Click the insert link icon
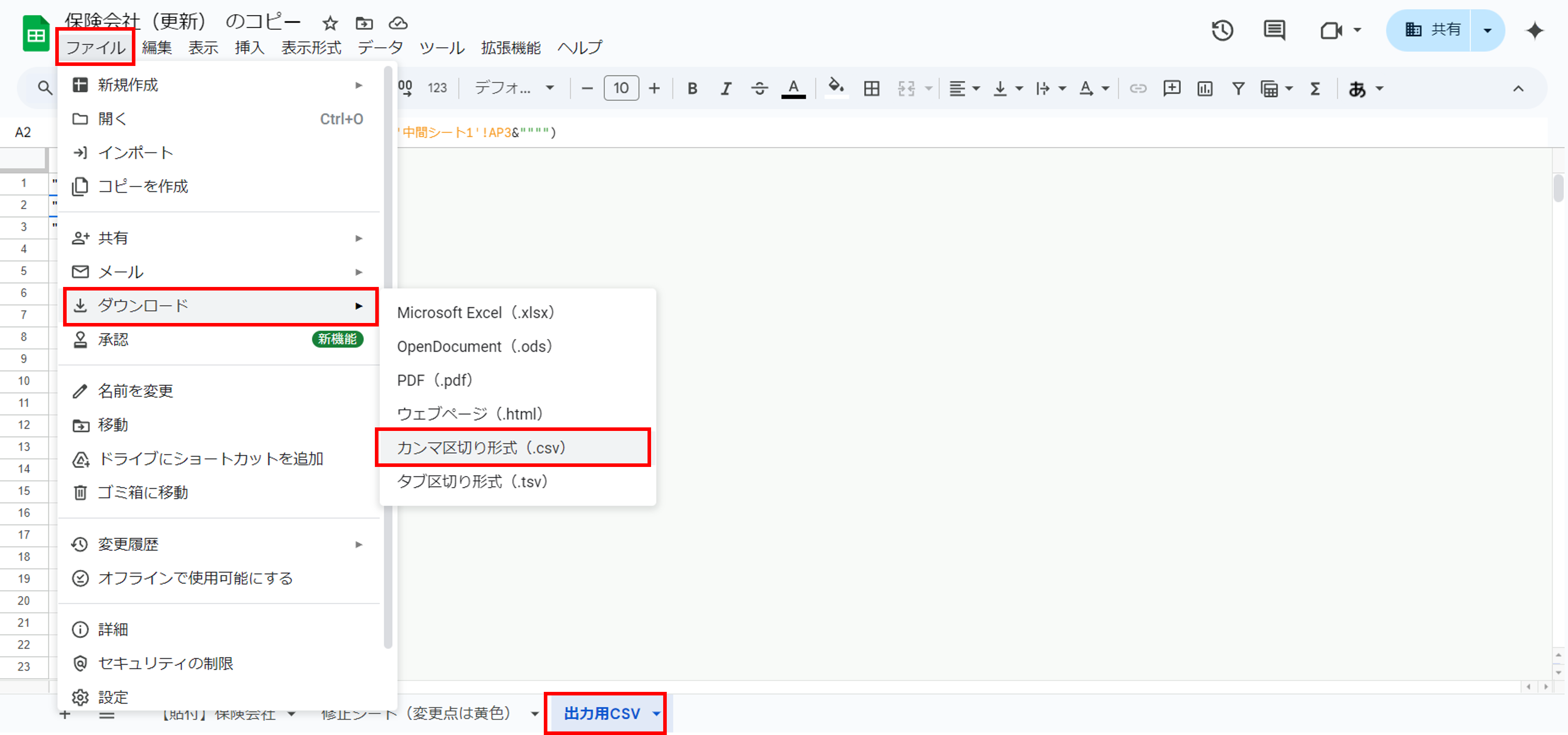Image resolution: width=1568 pixels, height=735 pixels. tap(1138, 89)
